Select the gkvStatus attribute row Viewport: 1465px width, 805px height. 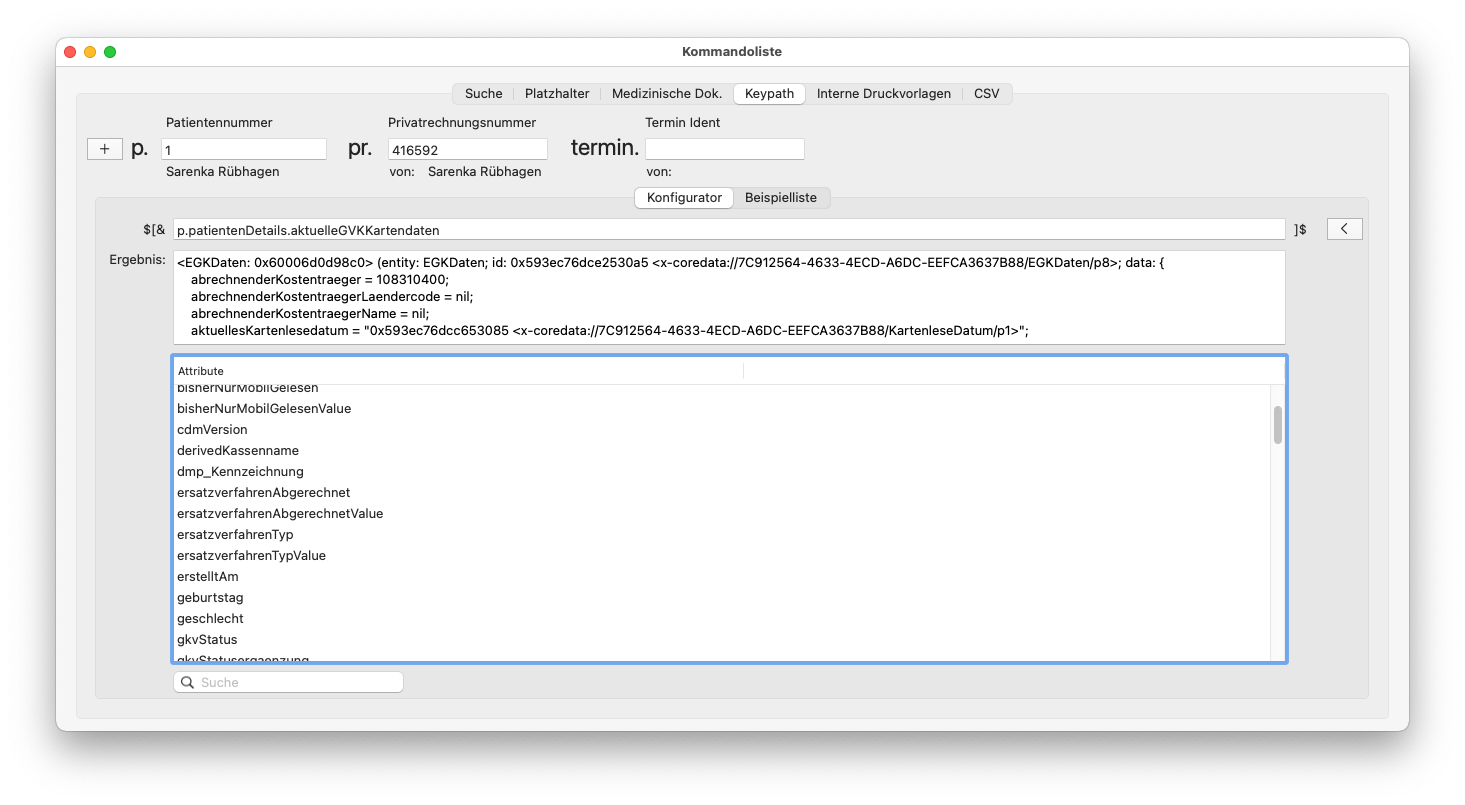[x=722, y=640]
